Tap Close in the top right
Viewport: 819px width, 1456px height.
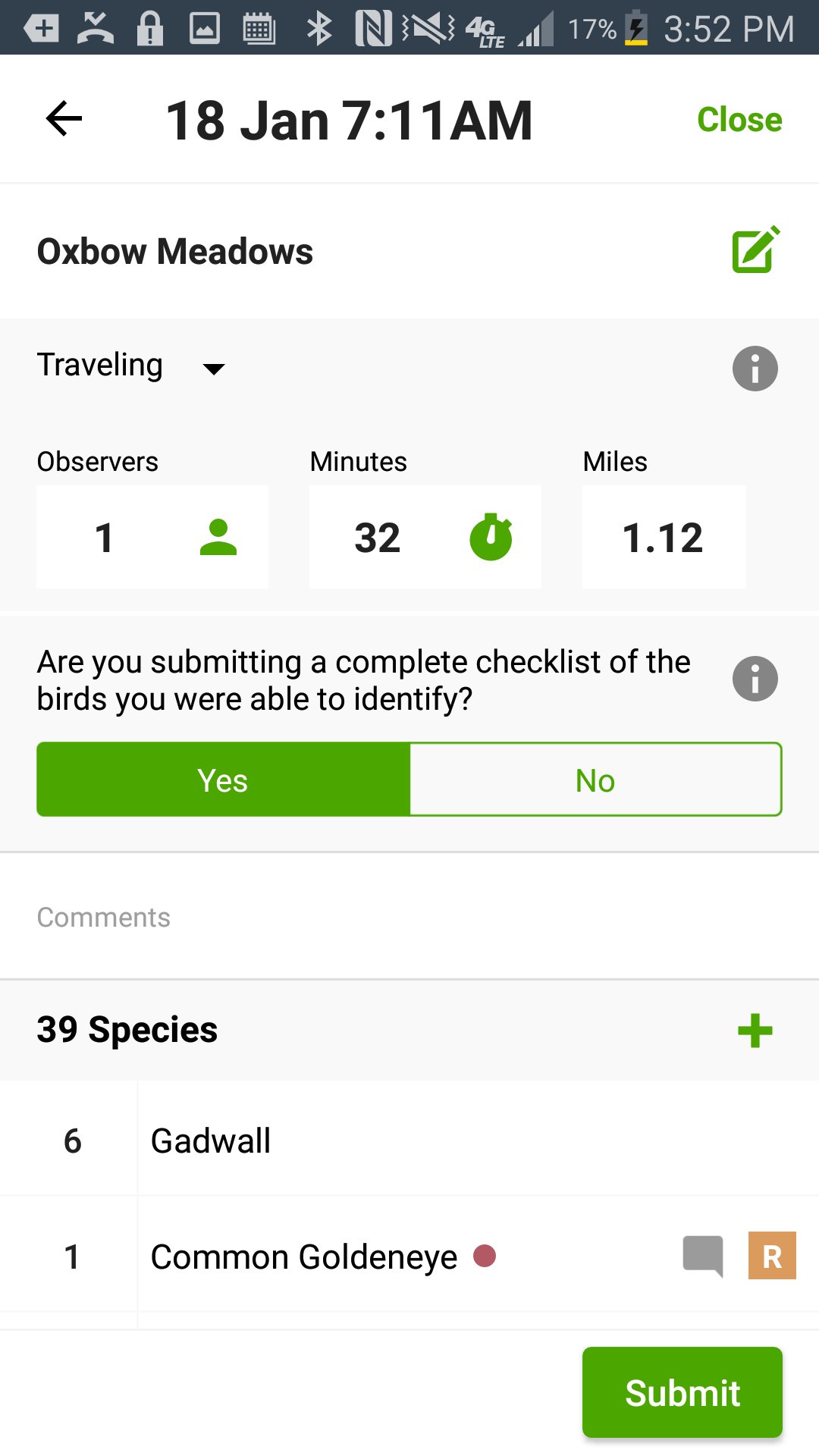point(738,118)
